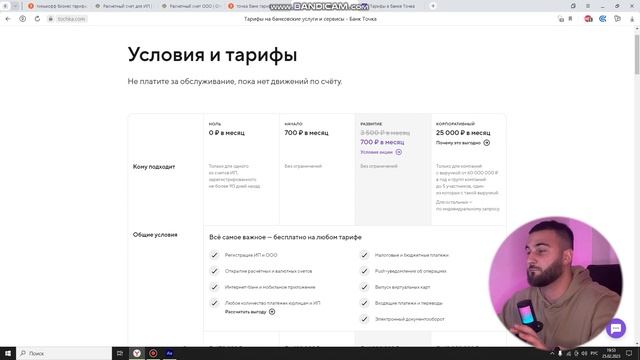Switch to the Расчетный счет для ИП tab
The width and height of the screenshot is (640, 360).
point(123,6)
